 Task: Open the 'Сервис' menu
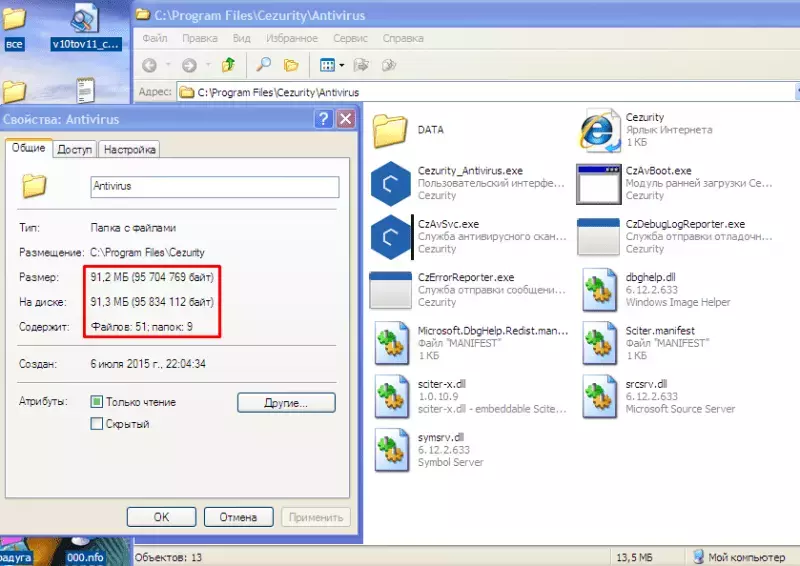point(351,38)
